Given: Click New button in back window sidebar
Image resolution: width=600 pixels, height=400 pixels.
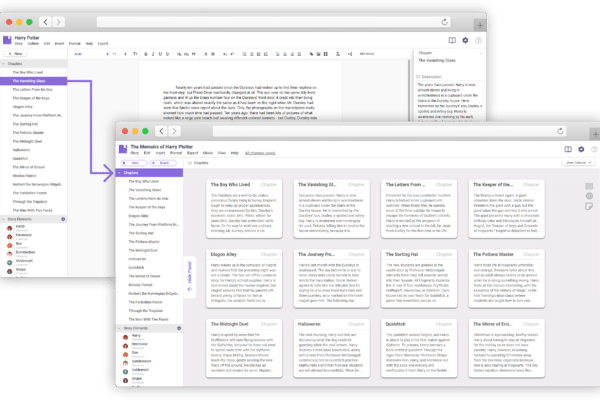Looking at the screenshot, I should tap(15, 54).
